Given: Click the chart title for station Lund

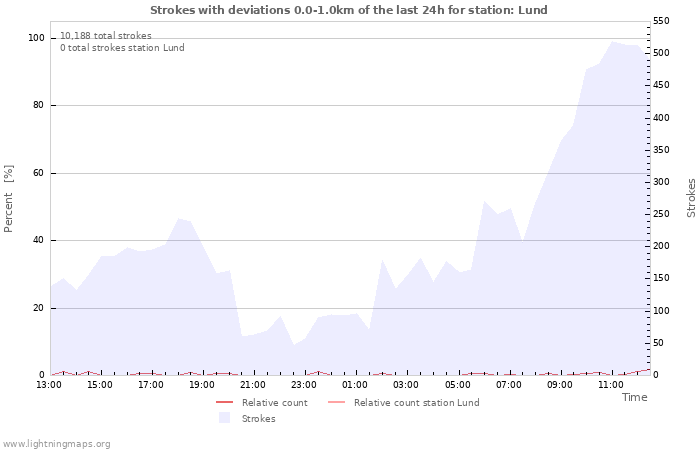Looking at the screenshot, I should [x=349, y=10].
